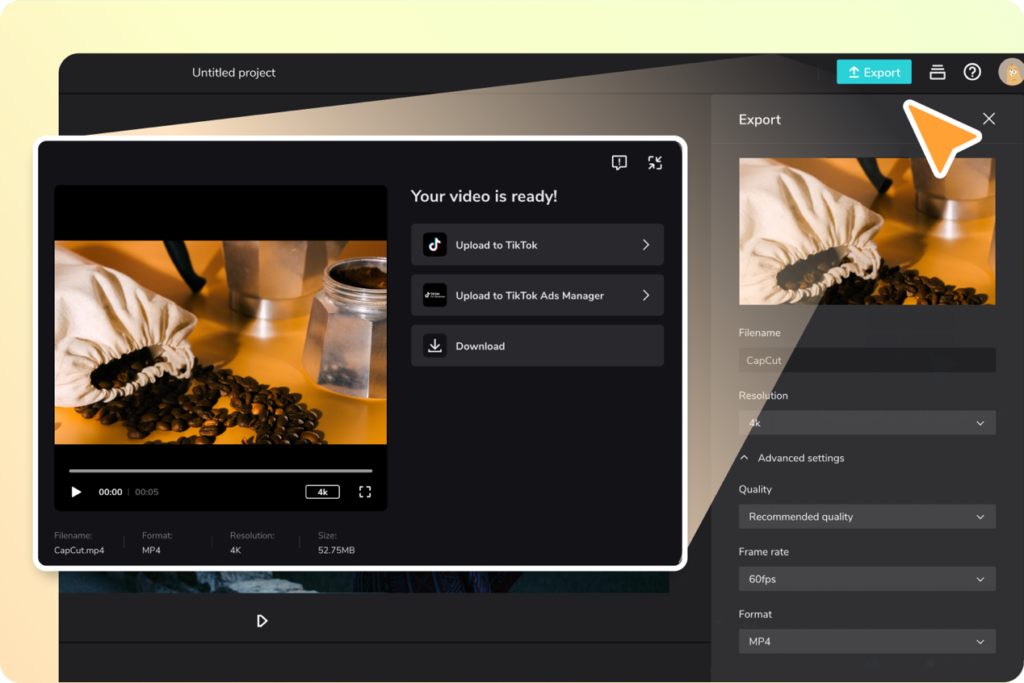The height and width of the screenshot is (683, 1024).
Task: Click the coffee video thumbnail in the Export panel
Action: point(866,231)
